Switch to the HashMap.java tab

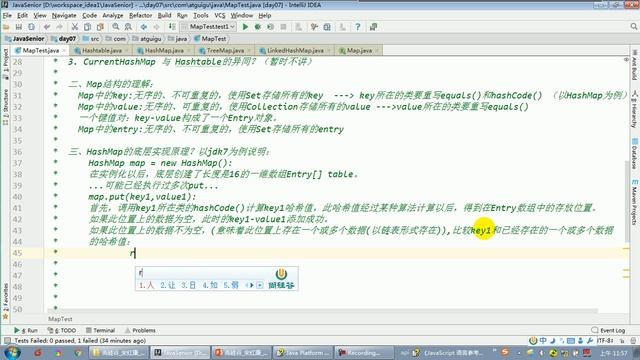click(164, 51)
